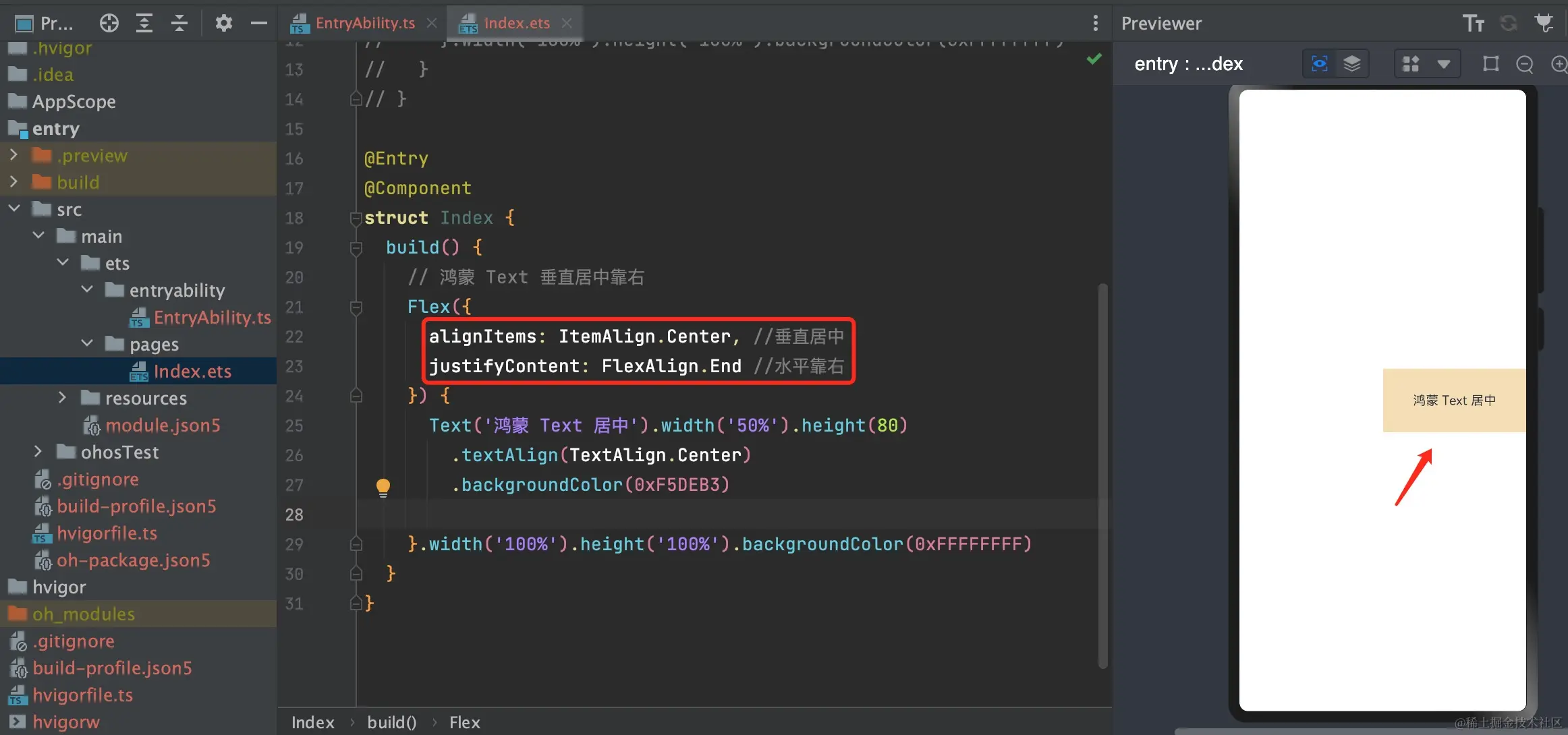
Task: Toggle fold marker on the Flex({ line
Action: [x=356, y=307]
